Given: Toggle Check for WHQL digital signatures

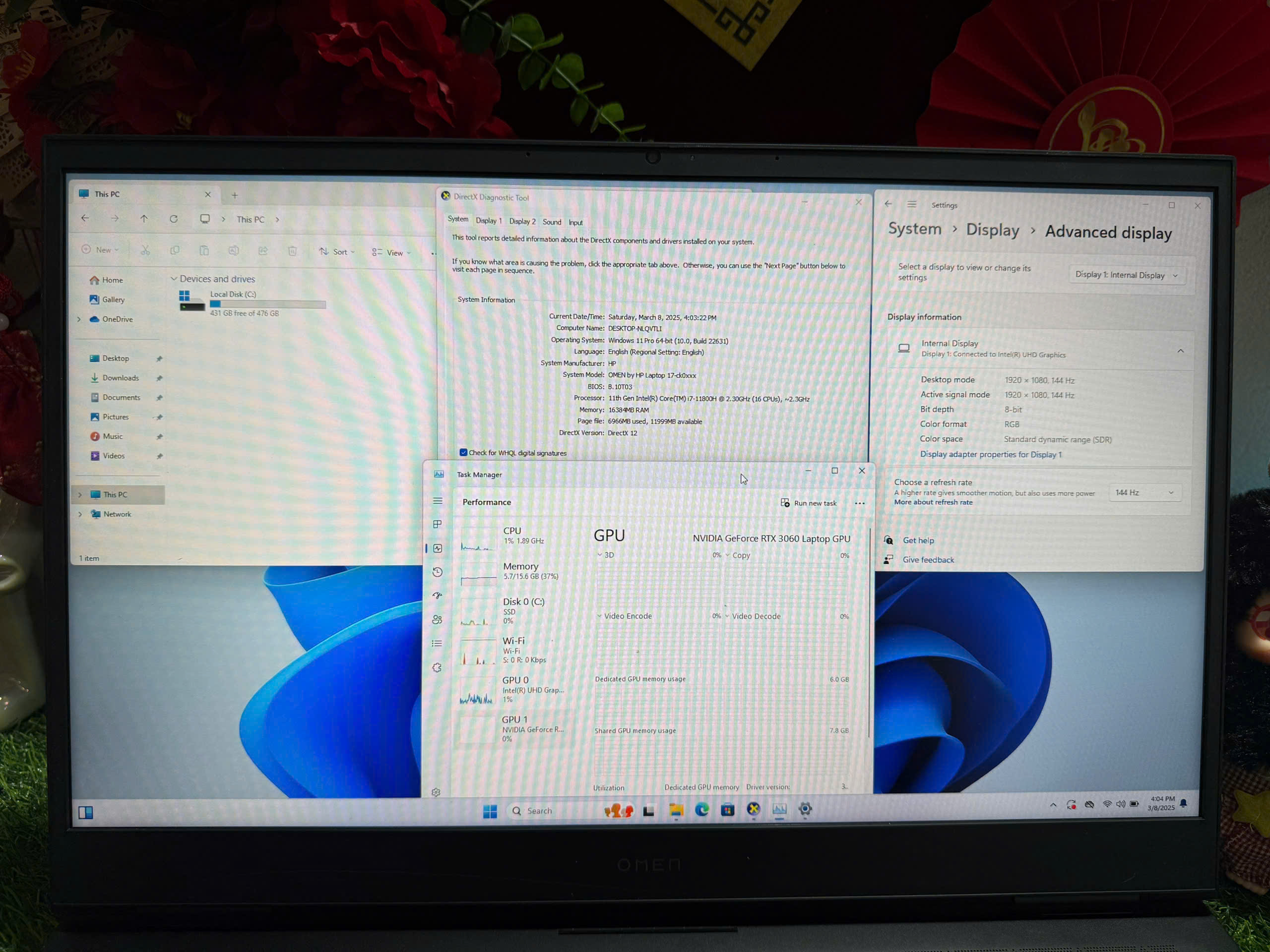Looking at the screenshot, I should [463, 452].
